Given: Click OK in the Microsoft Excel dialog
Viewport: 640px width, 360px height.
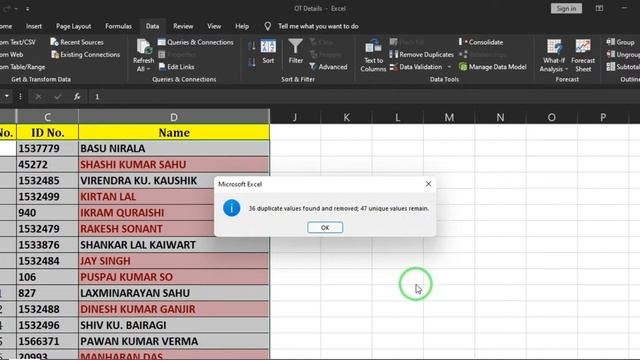Looking at the screenshot, I should [325, 228].
